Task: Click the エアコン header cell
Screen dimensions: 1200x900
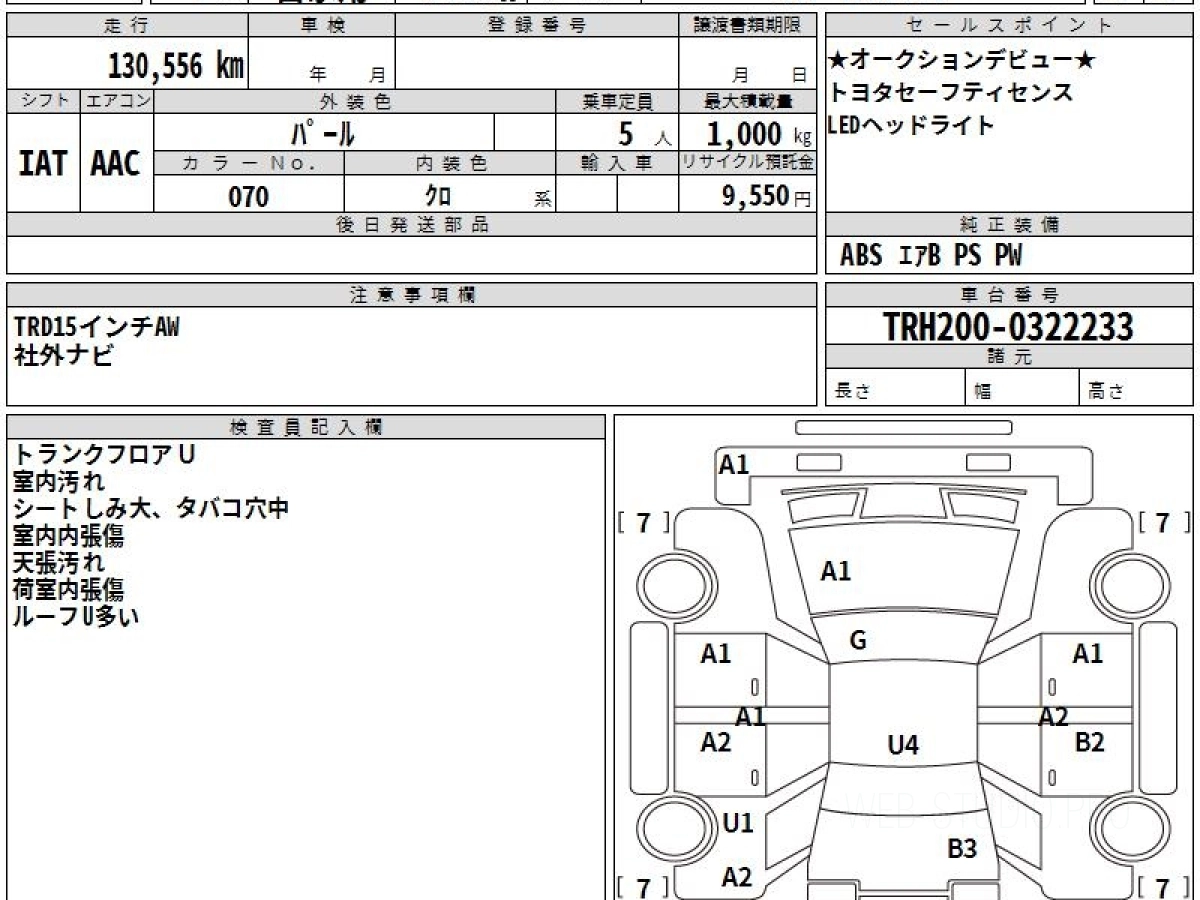Action: pyautogui.click(x=117, y=101)
